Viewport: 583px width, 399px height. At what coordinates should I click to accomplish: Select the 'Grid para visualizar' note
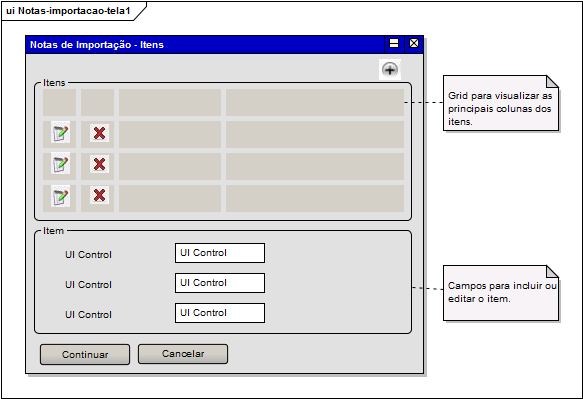click(501, 103)
